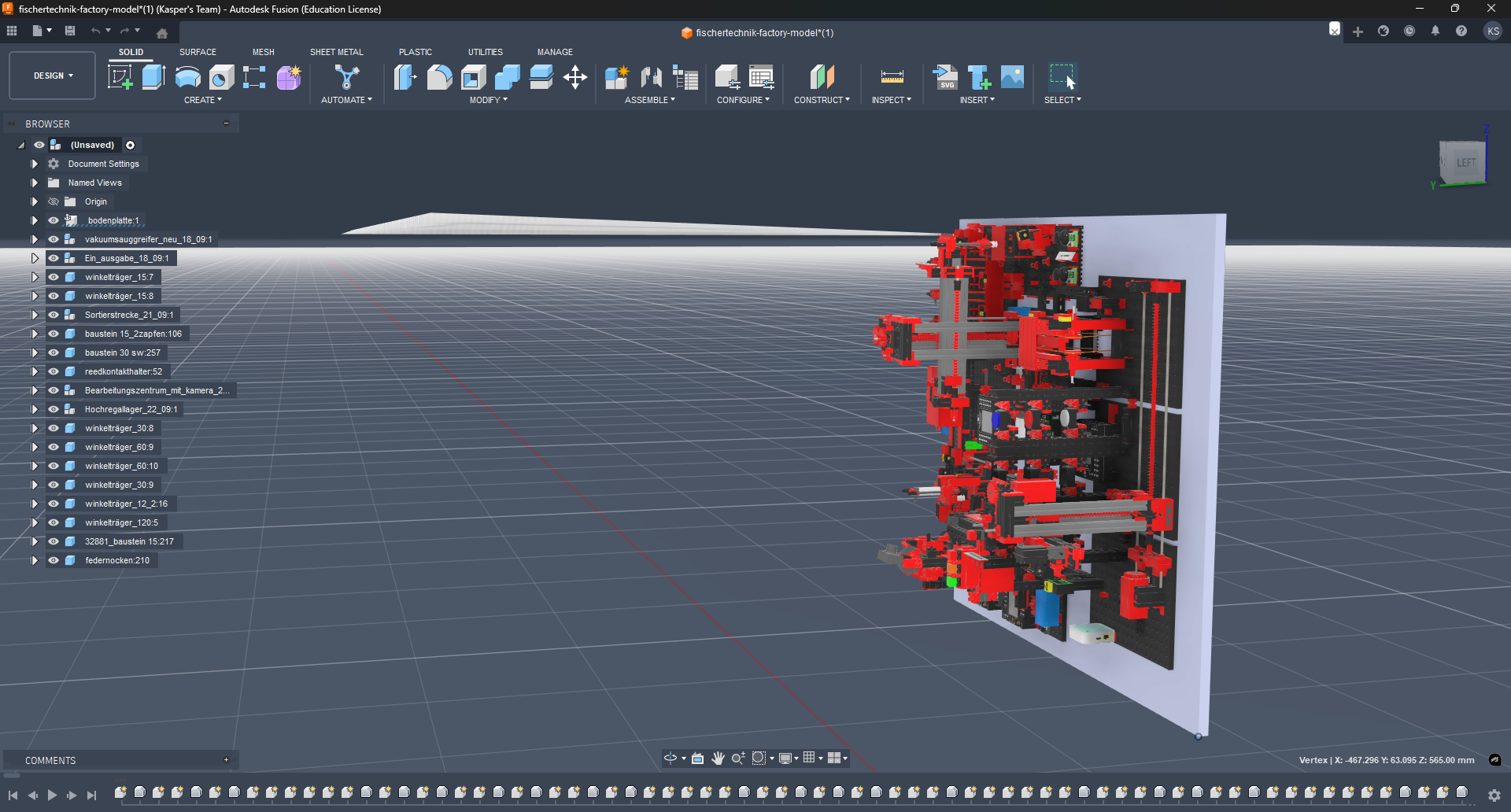Show the Origin folder contents
The width and height of the screenshot is (1511, 812).
coord(35,201)
